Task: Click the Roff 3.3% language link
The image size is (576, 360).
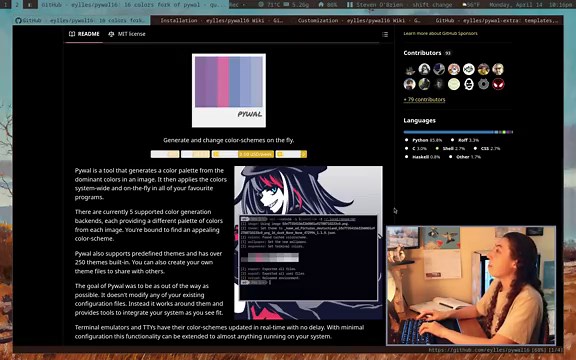Action: click(x=465, y=140)
